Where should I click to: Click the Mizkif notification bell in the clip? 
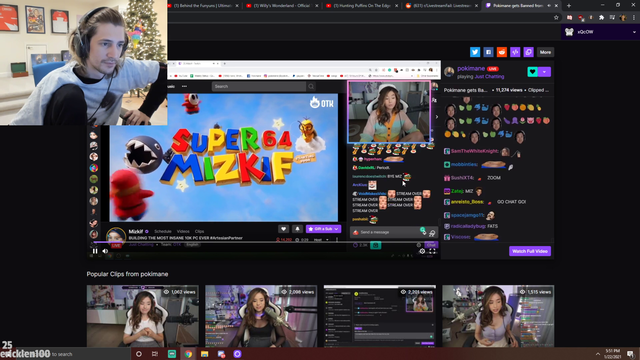click(x=297, y=229)
